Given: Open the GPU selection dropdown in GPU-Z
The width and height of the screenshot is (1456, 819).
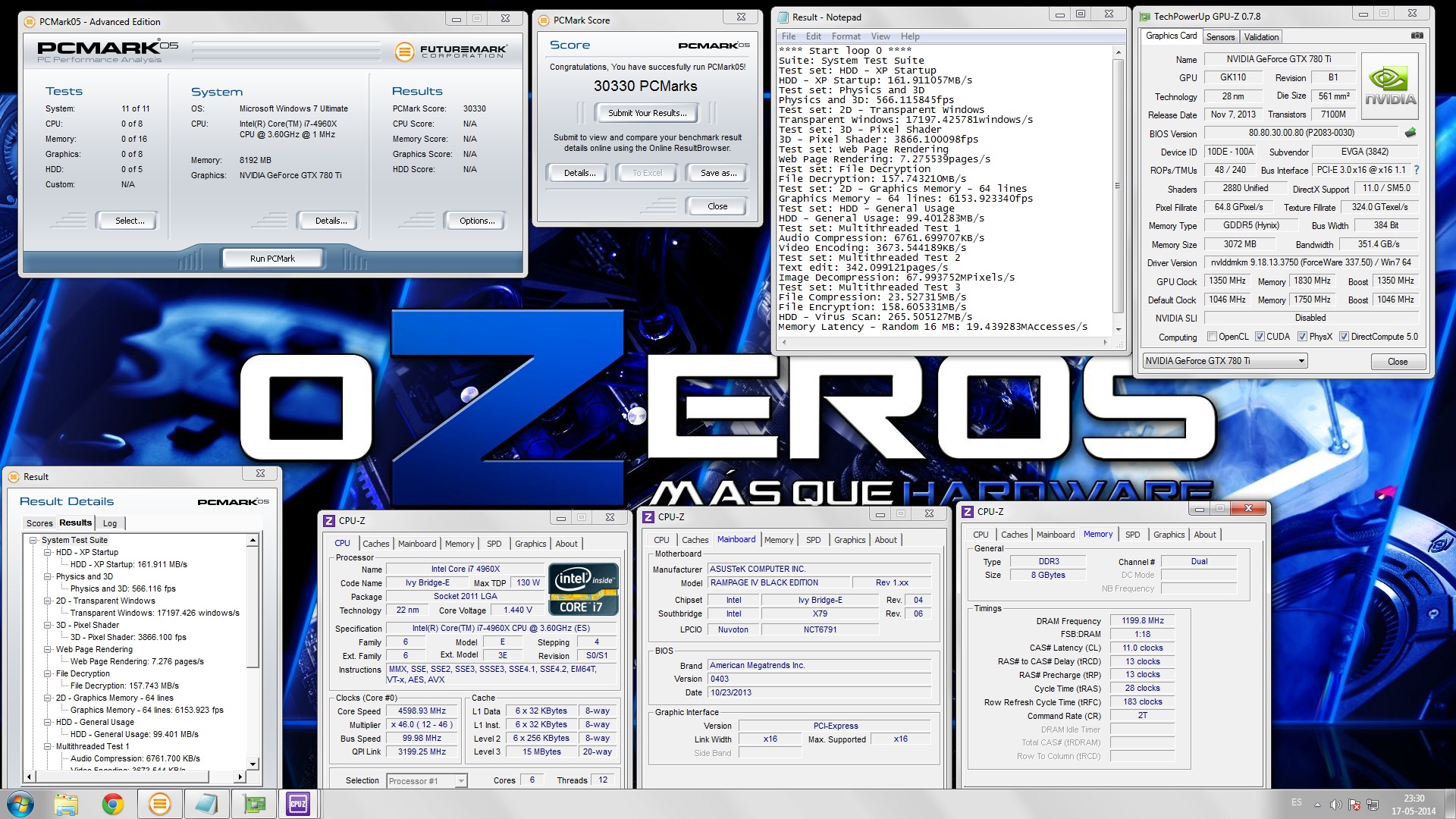Looking at the screenshot, I should click(x=1301, y=361).
